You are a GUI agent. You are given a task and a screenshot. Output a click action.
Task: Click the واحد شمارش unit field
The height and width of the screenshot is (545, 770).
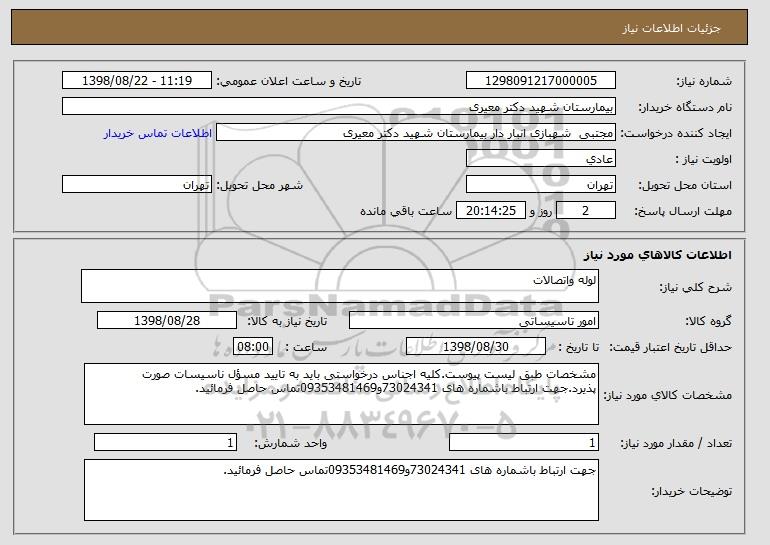[x=165, y=442]
